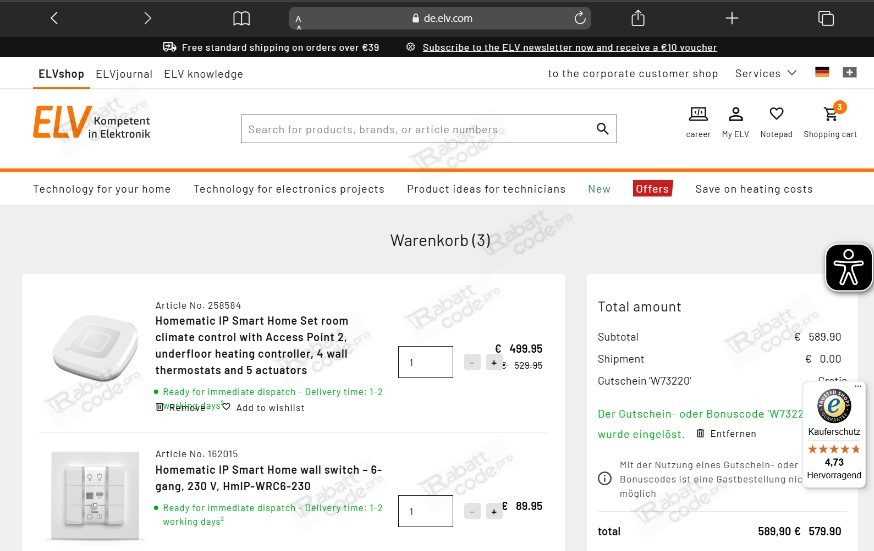Screen dimensions: 874x551
Task: Open a new tab with plus icon
Action: pos(732,18)
